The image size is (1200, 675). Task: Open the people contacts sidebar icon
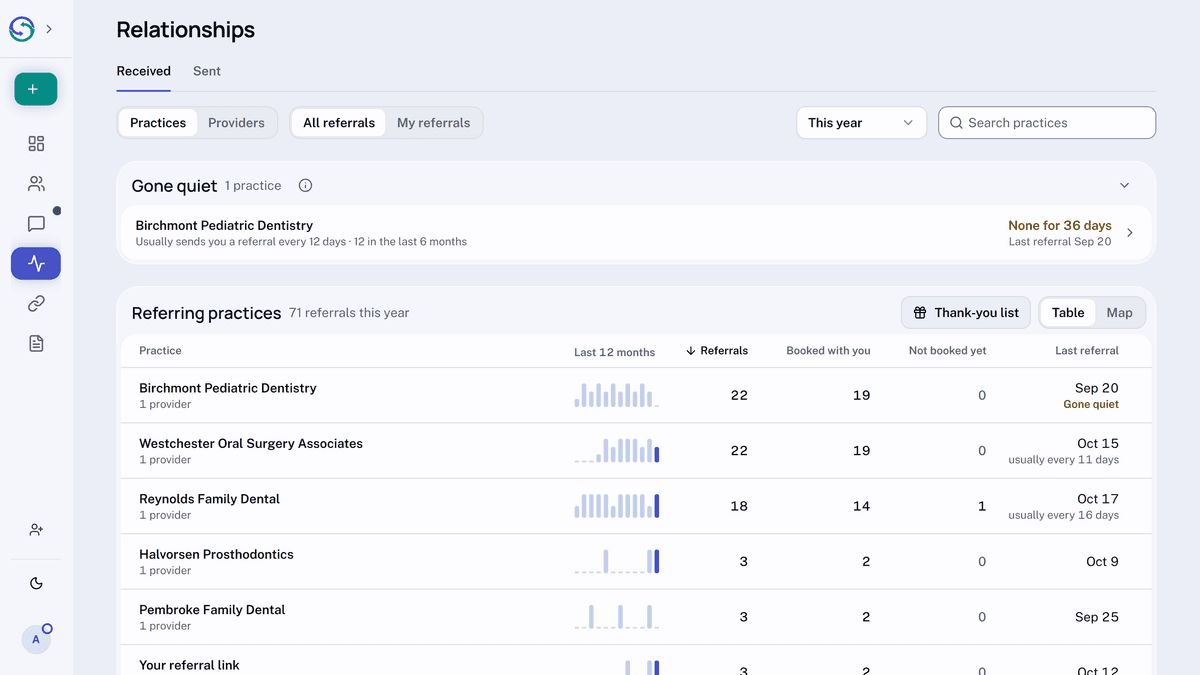click(36, 184)
